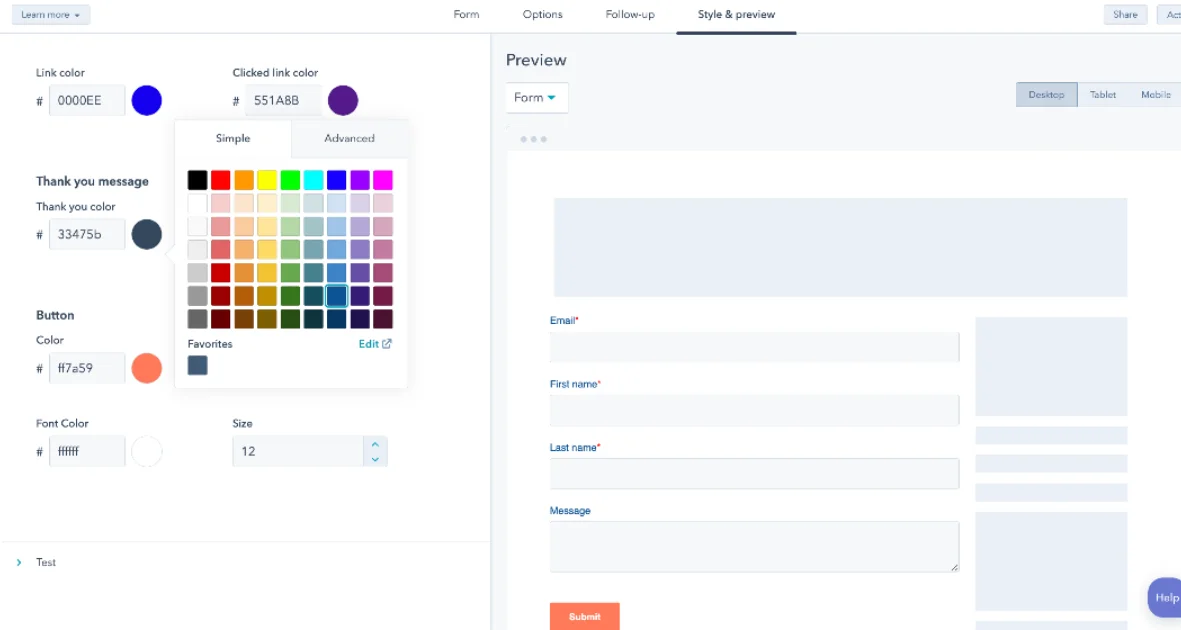Open the Help widget
1181x630 pixels.
point(1166,597)
